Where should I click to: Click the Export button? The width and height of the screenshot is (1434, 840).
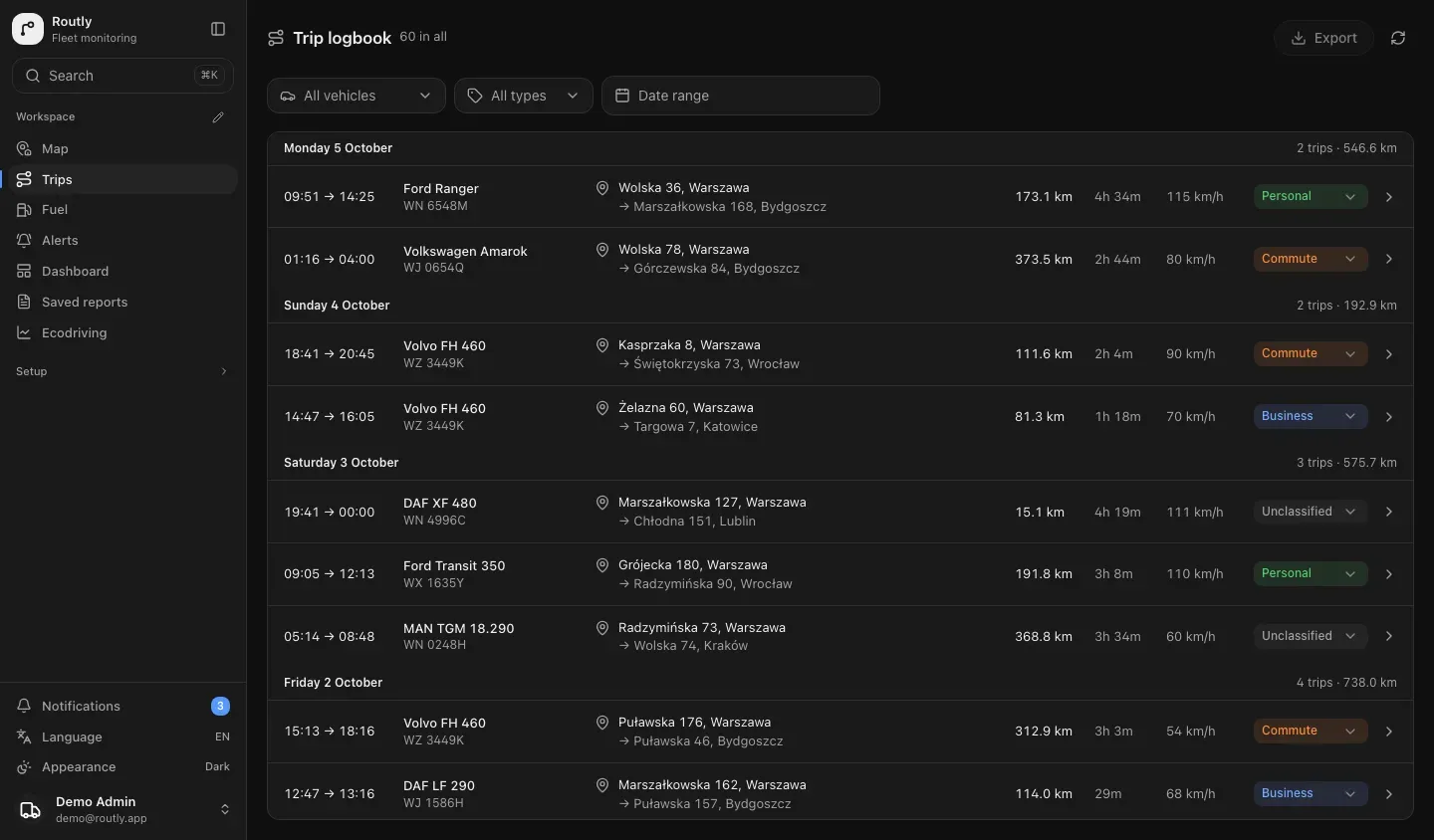(1324, 38)
